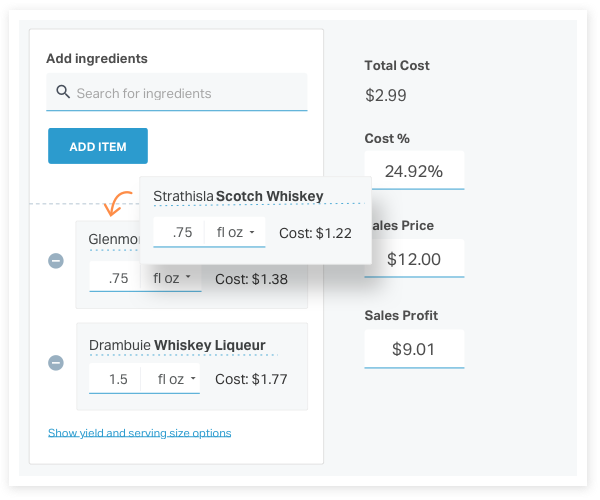Select the Drambuie Whiskey Liqueur name
600x500 pixels.
(x=177, y=345)
